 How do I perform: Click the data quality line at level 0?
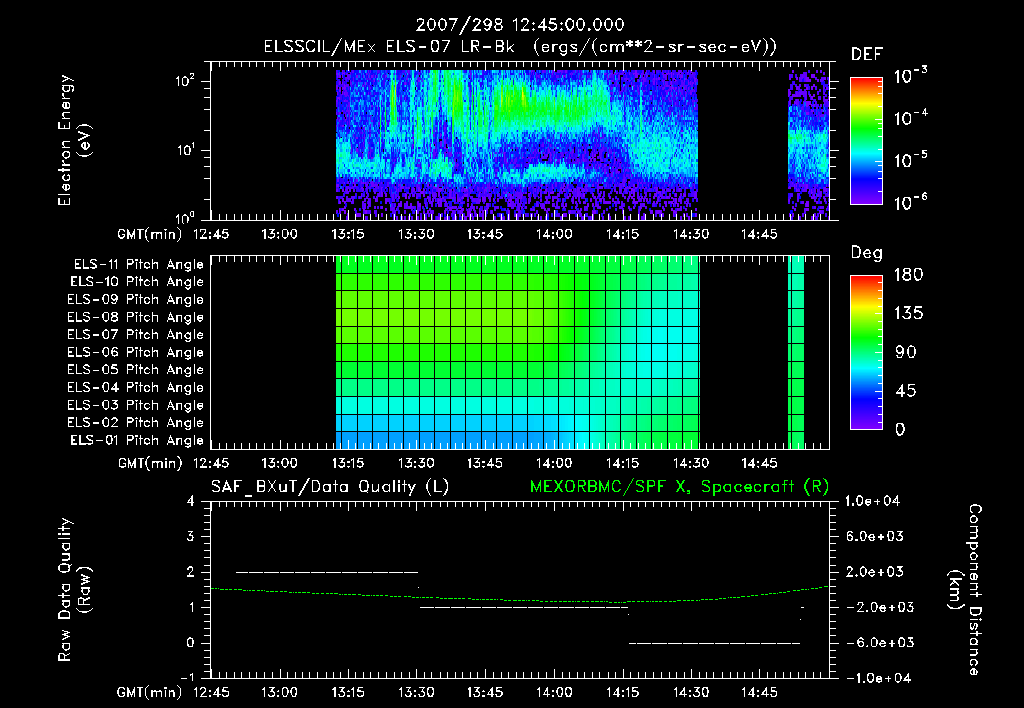(x=714, y=643)
